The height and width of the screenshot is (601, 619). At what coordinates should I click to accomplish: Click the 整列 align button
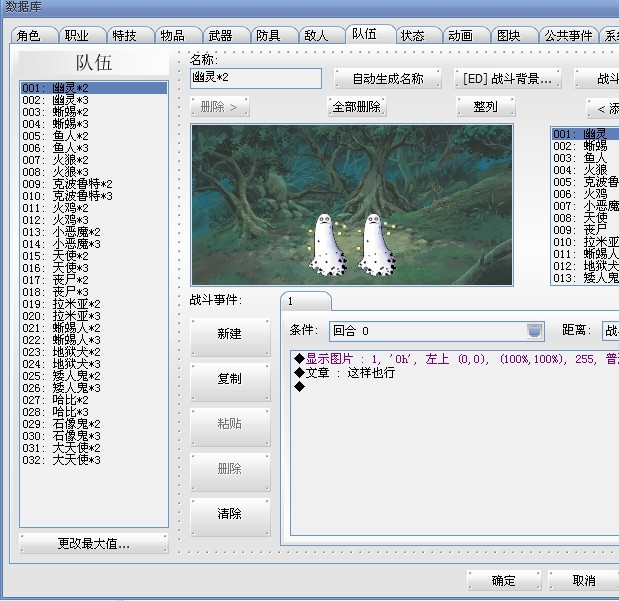(x=486, y=107)
